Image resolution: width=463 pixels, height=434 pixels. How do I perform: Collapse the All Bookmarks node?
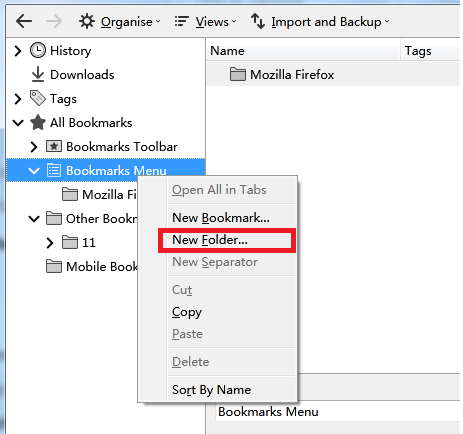[x=18, y=123]
